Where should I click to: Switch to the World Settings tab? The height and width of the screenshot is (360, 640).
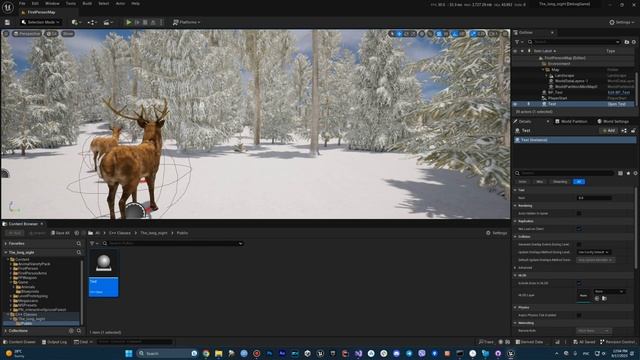(x=613, y=122)
